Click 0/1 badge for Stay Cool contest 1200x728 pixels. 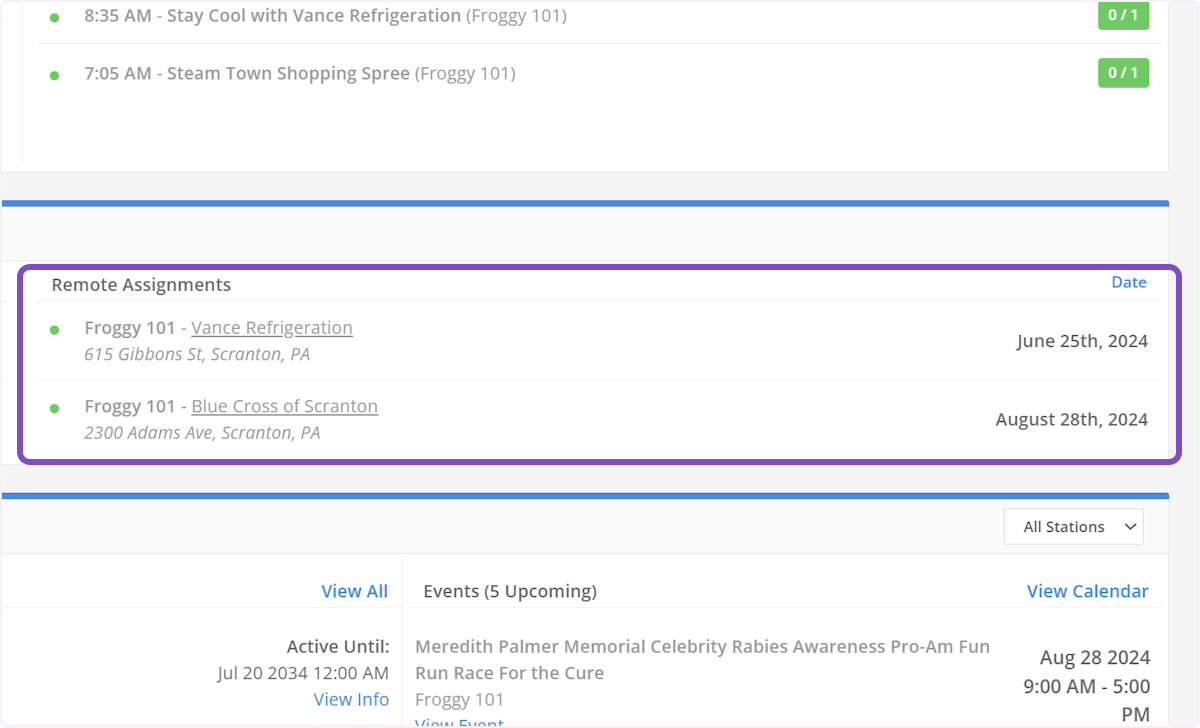click(x=1123, y=16)
